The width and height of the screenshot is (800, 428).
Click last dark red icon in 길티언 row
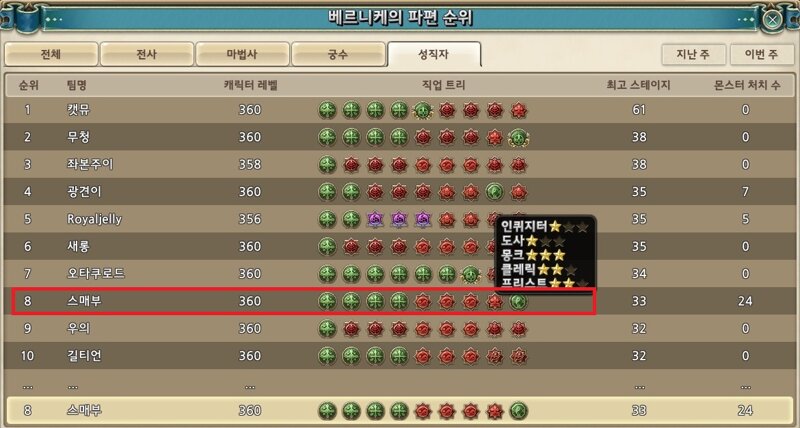pos(519,356)
